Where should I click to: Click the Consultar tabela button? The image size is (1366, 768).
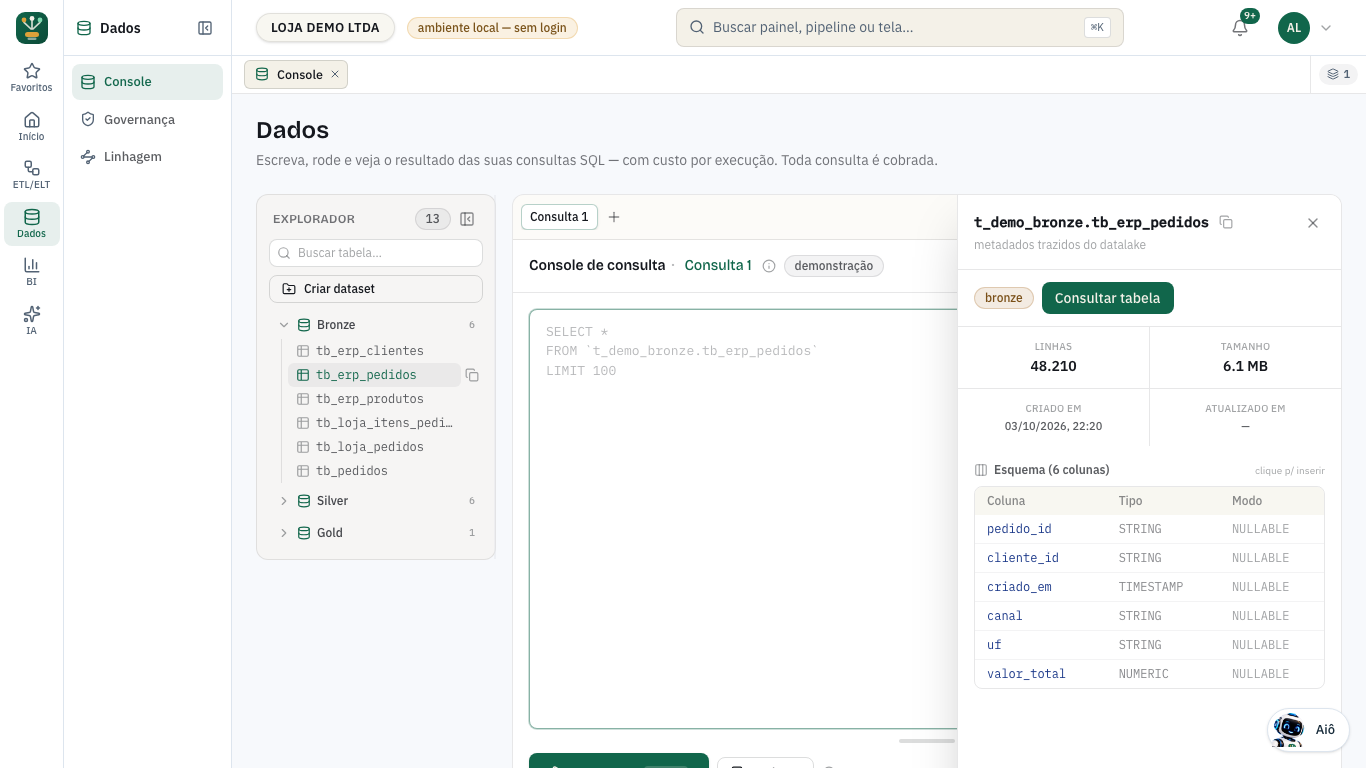(x=1108, y=298)
